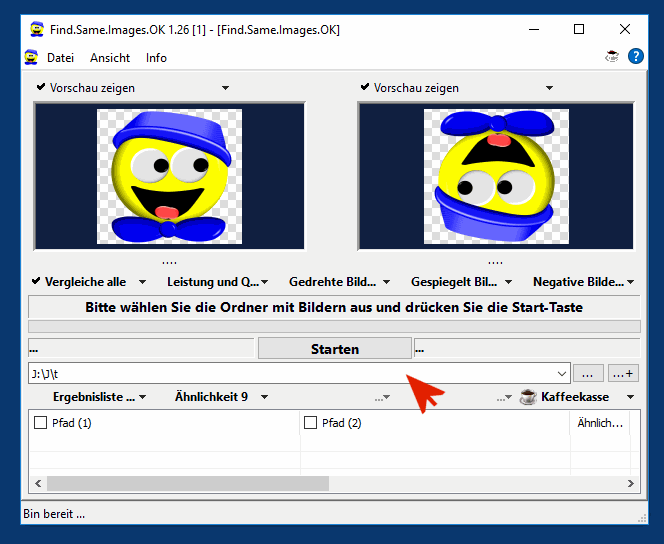664x544 pixels.
Task: Click the 'Bin bereit ...' status bar text
Action: point(54,514)
